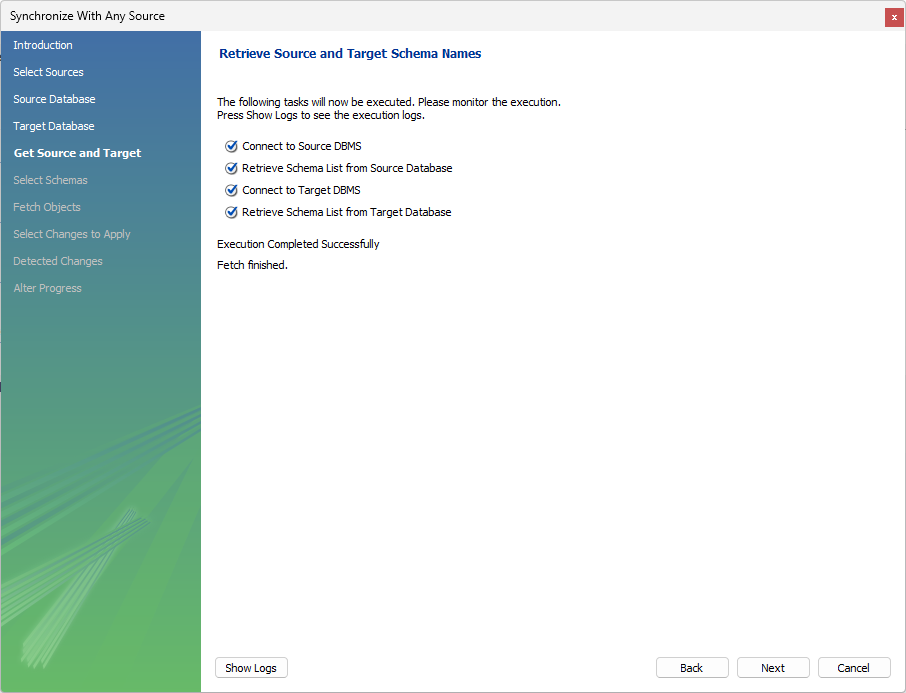This screenshot has width=906, height=693.
Task: Select the Get Source and Target step
Action: (x=77, y=153)
